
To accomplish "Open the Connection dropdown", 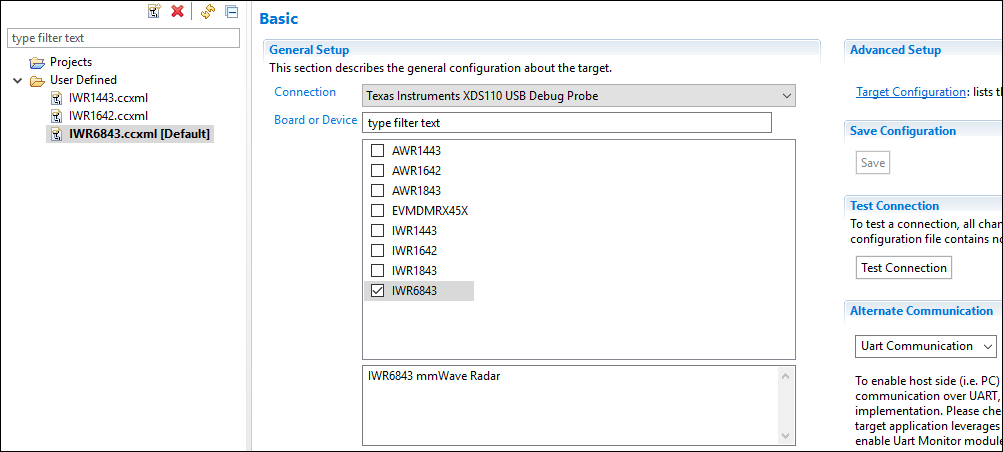I will tap(578, 96).
